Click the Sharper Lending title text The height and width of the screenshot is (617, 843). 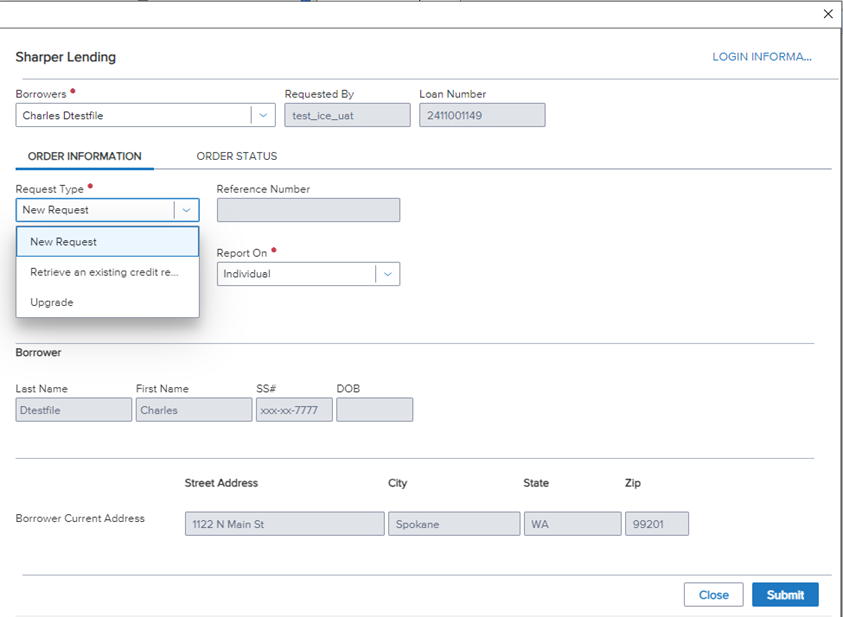pyautogui.click(x=66, y=57)
